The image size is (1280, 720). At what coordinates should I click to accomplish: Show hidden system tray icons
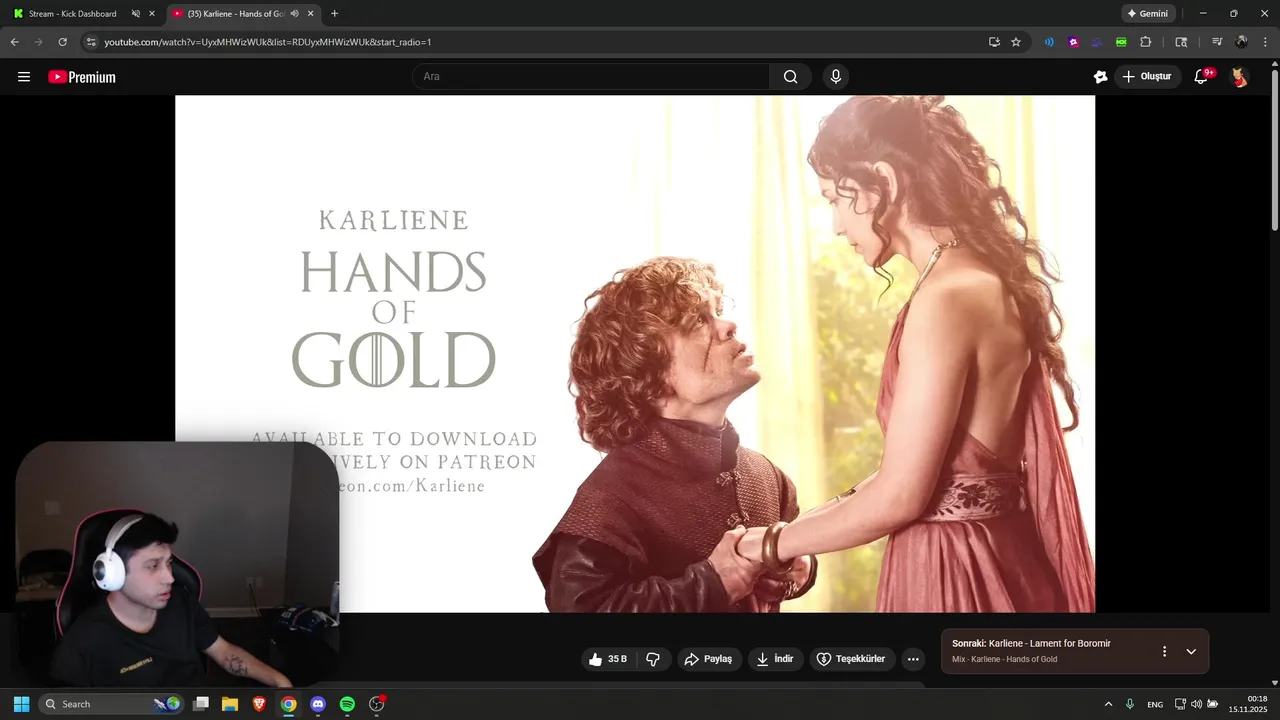[x=1108, y=704]
